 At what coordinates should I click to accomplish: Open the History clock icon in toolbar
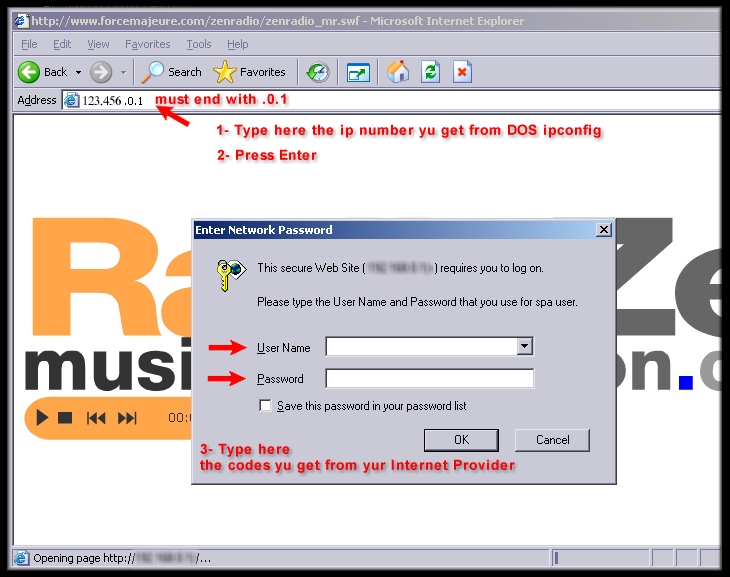pyautogui.click(x=318, y=72)
